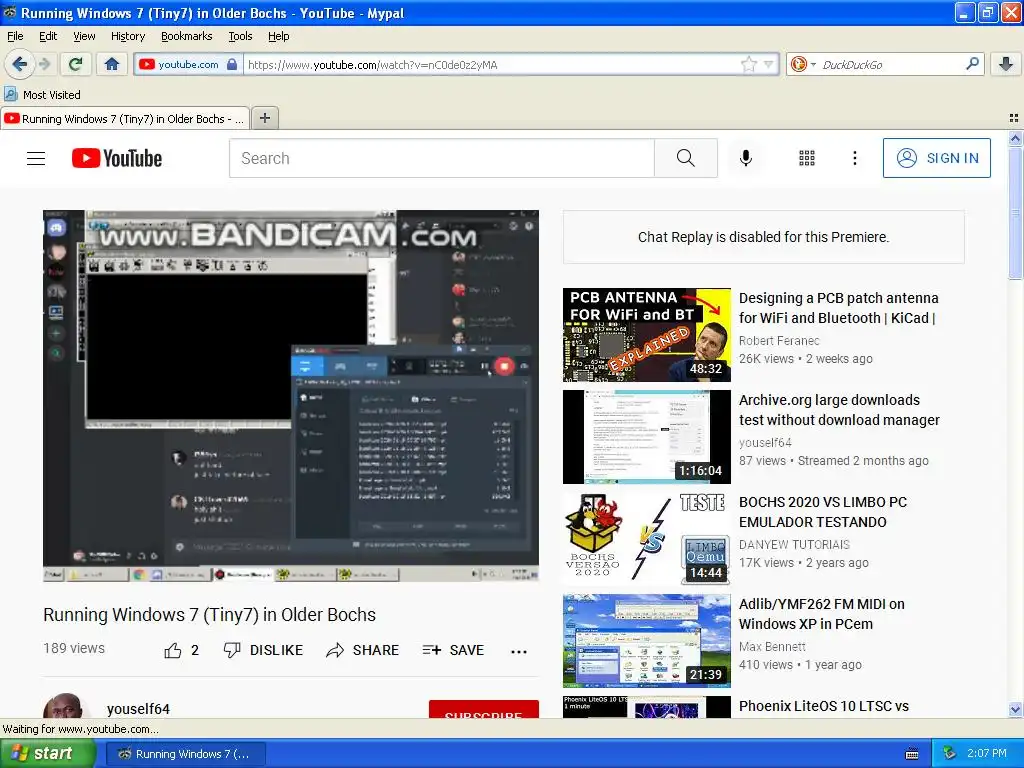Viewport: 1024px width, 768px height.
Task: Click into the YouTube Search field
Action: [441, 158]
